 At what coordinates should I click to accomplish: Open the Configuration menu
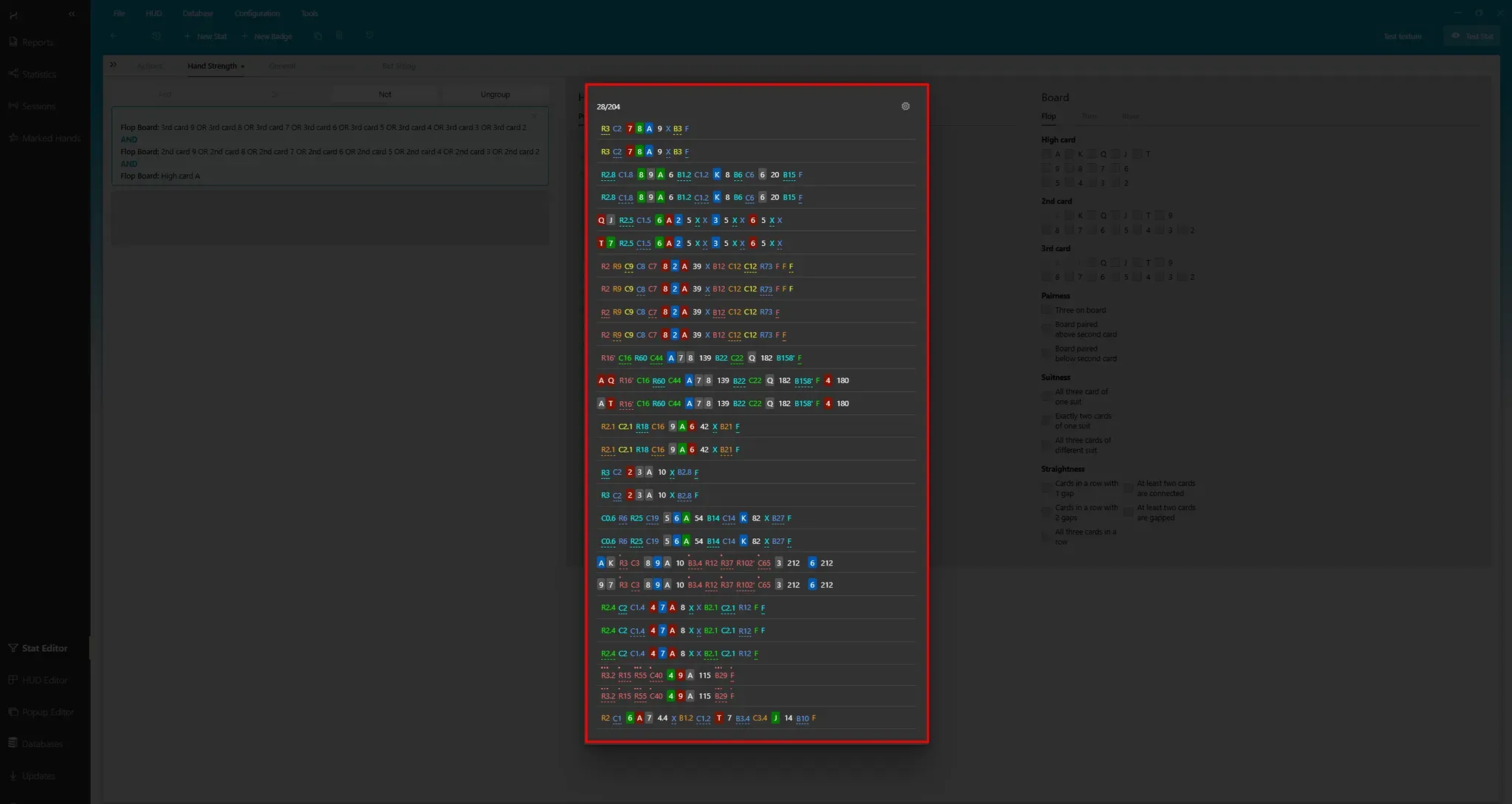[257, 13]
